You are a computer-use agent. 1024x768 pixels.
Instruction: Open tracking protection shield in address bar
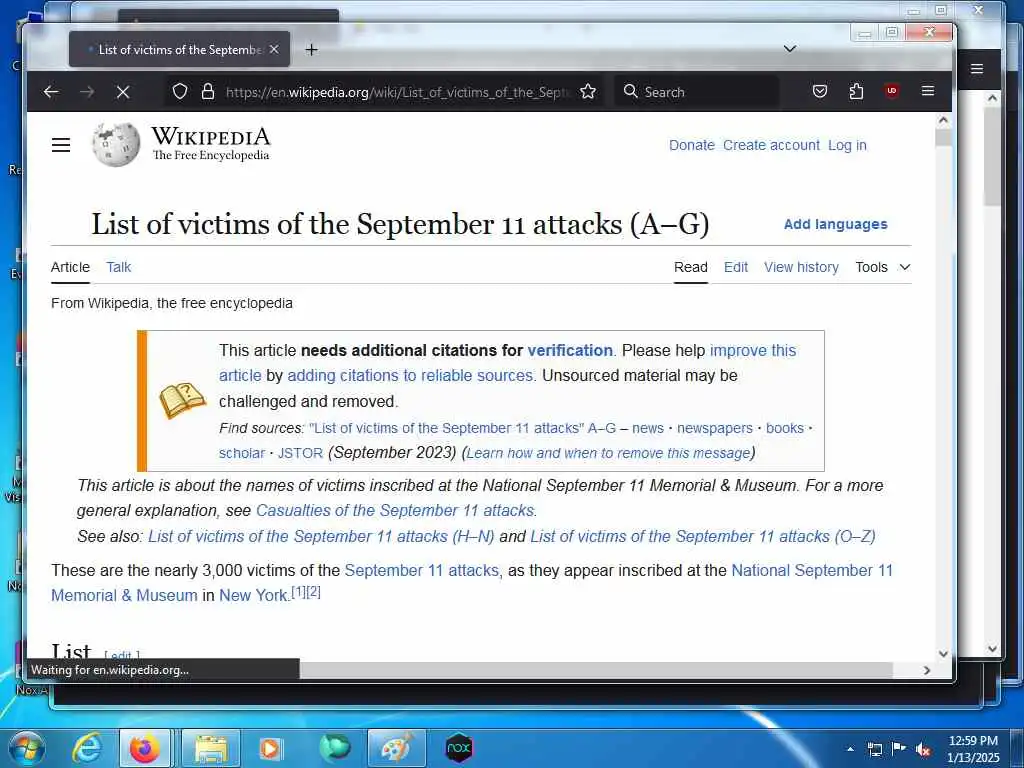click(180, 91)
